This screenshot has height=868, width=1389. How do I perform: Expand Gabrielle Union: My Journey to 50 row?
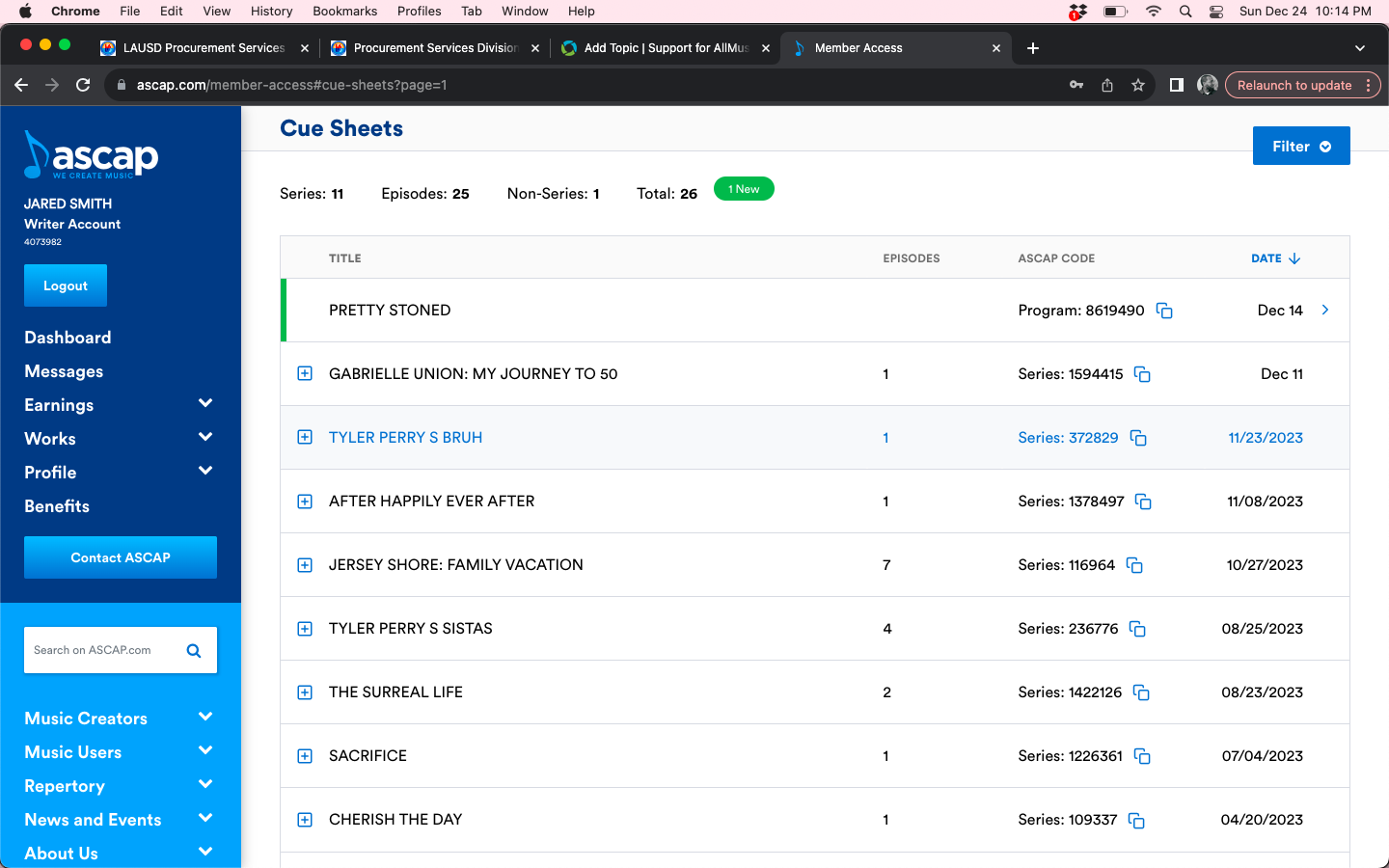point(305,374)
